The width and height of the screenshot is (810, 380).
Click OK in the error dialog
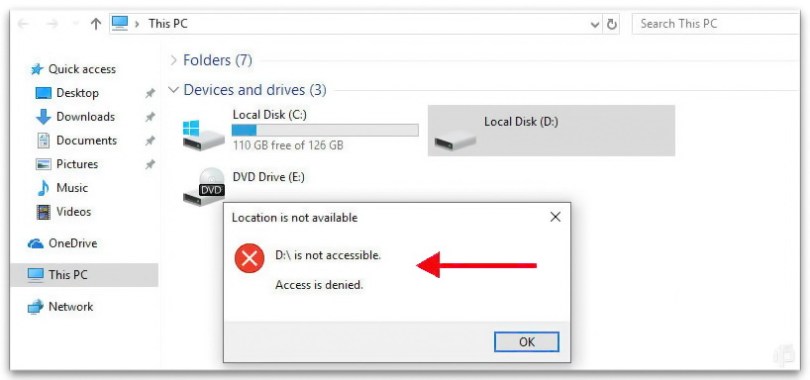click(x=526, y=342)
